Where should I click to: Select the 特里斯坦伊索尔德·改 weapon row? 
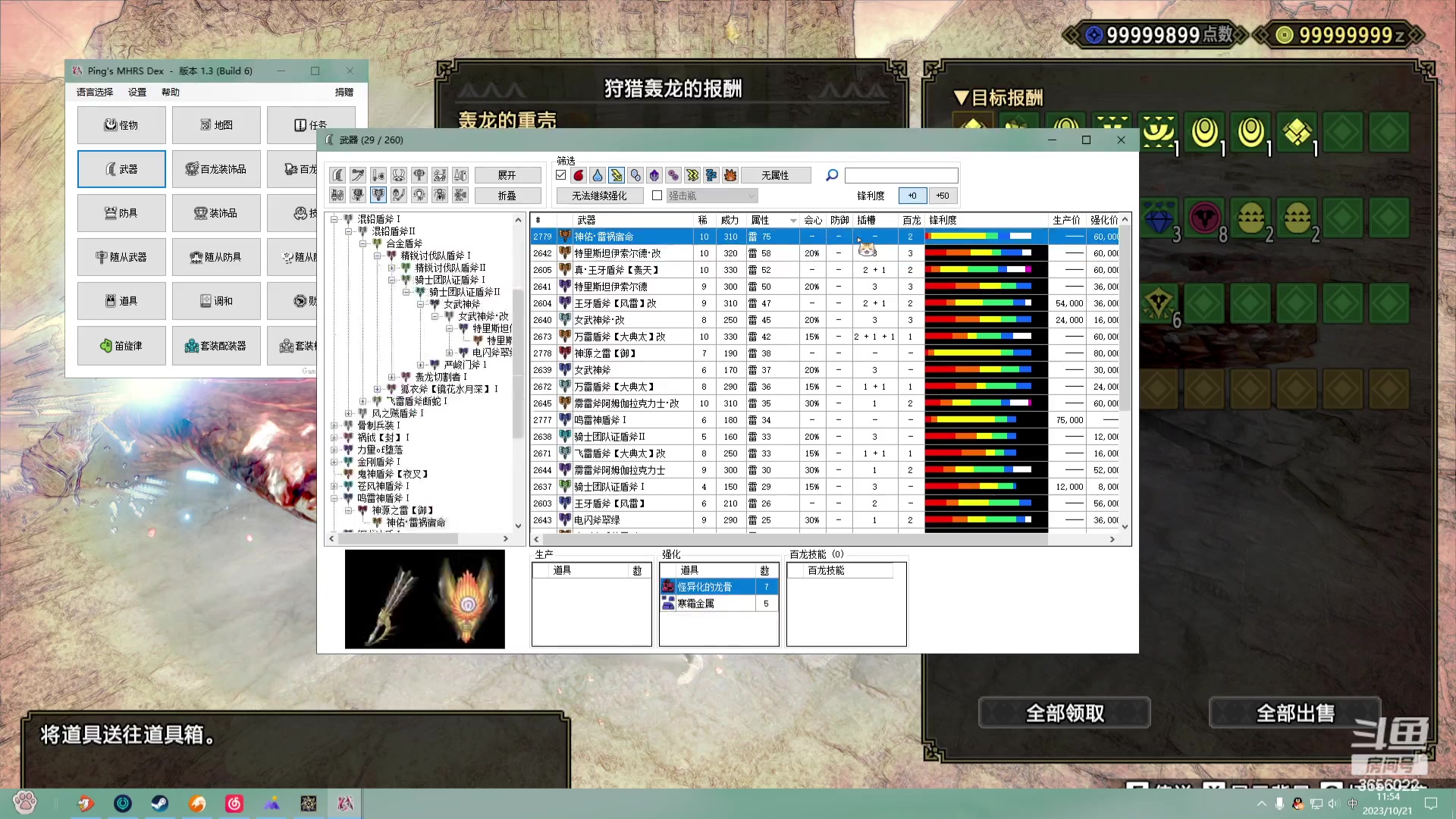coord(825,253)
